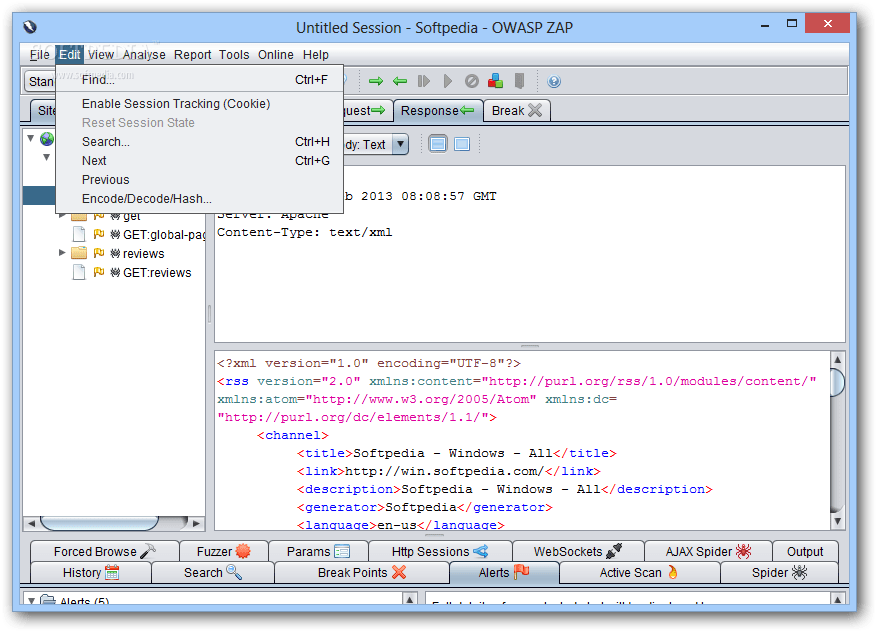Open the Spider tab
The width and height of the screenshot is (877, 632).
coord(779,573)
